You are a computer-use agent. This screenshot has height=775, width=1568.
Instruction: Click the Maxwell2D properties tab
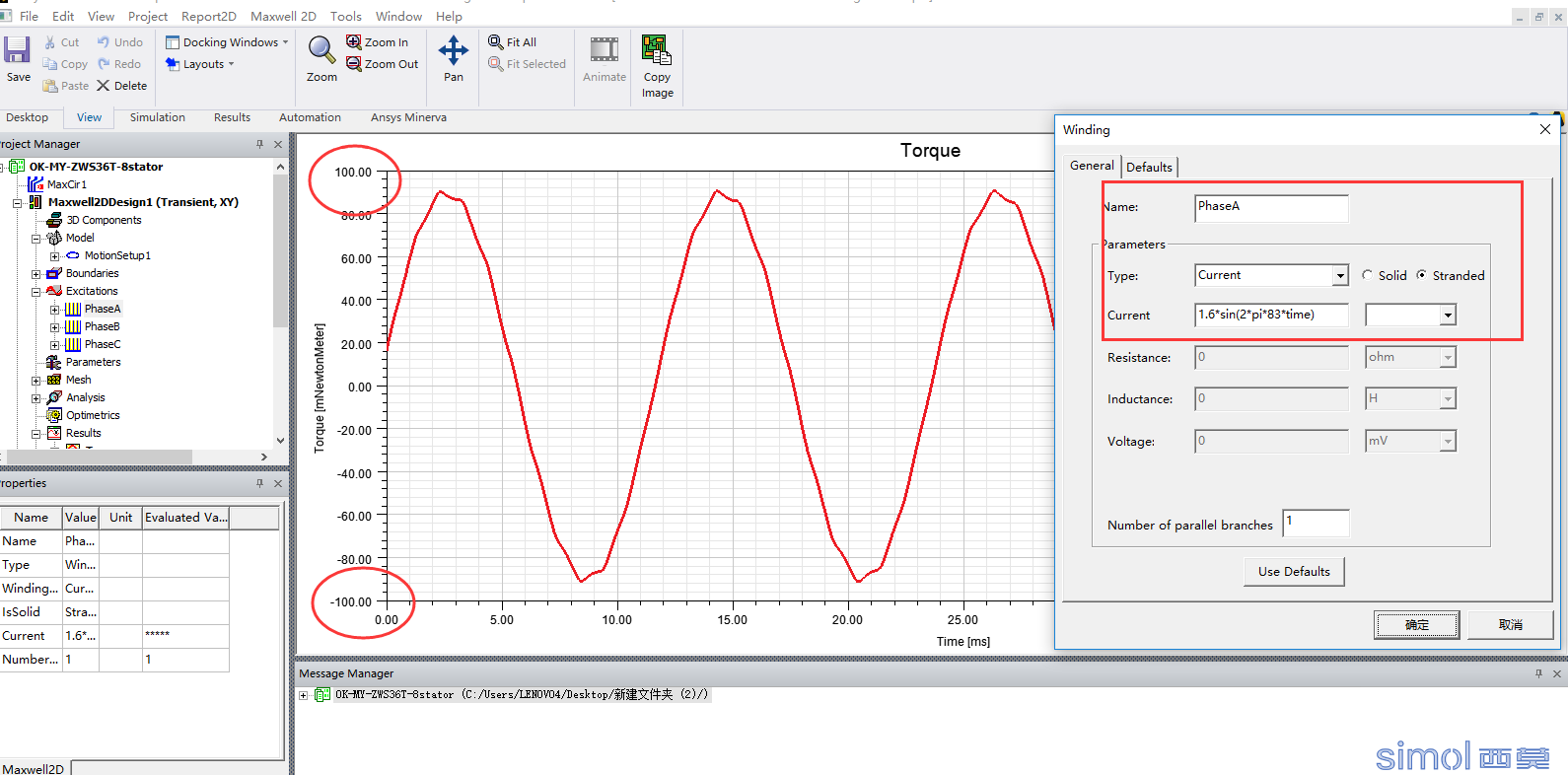tap(34, 768)
